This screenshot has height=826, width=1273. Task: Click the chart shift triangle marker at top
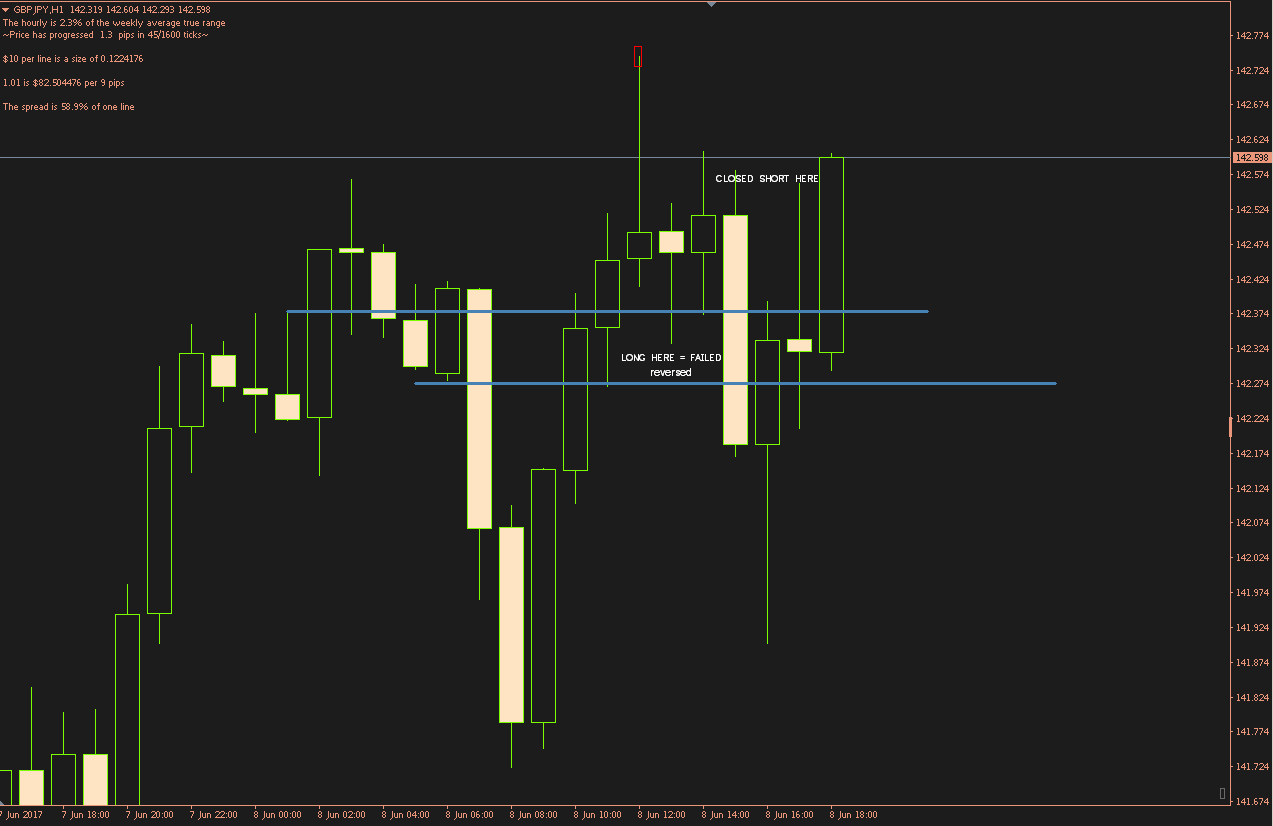[711, 4]
